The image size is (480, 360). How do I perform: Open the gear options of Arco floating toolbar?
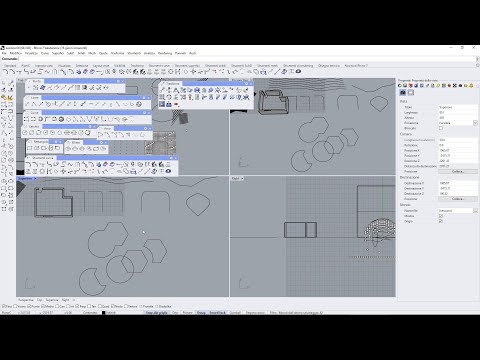(145, 128)
